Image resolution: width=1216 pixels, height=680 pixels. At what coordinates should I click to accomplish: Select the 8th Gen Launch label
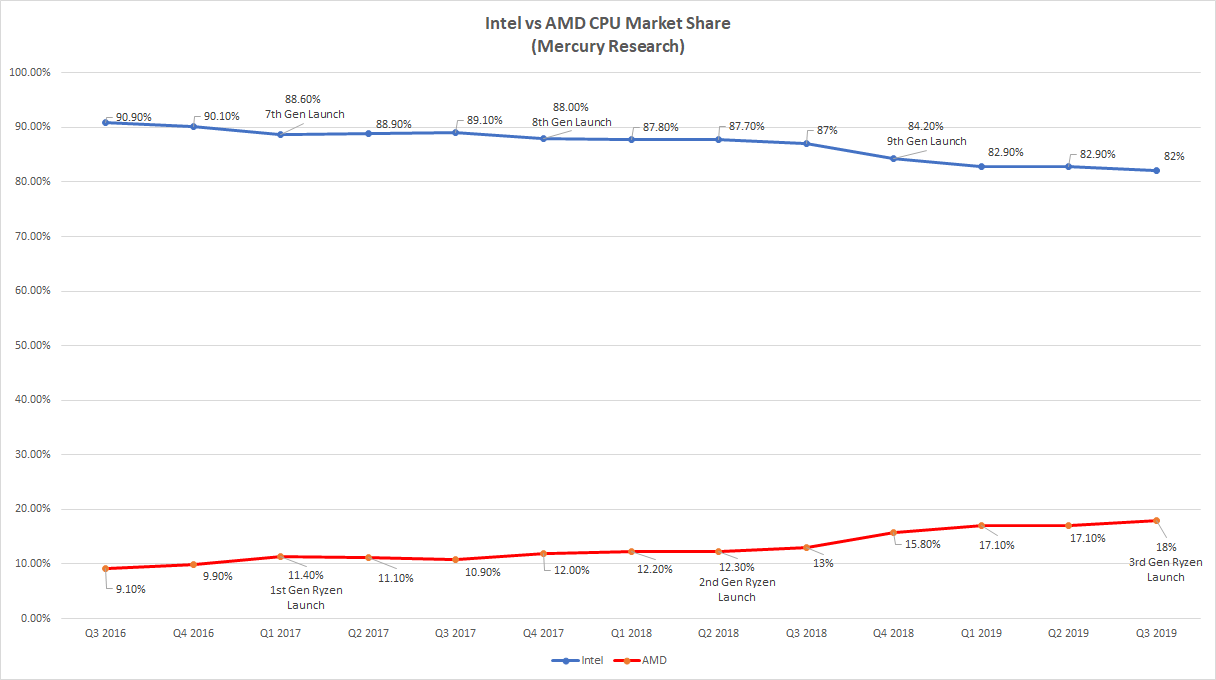(570, 122)
